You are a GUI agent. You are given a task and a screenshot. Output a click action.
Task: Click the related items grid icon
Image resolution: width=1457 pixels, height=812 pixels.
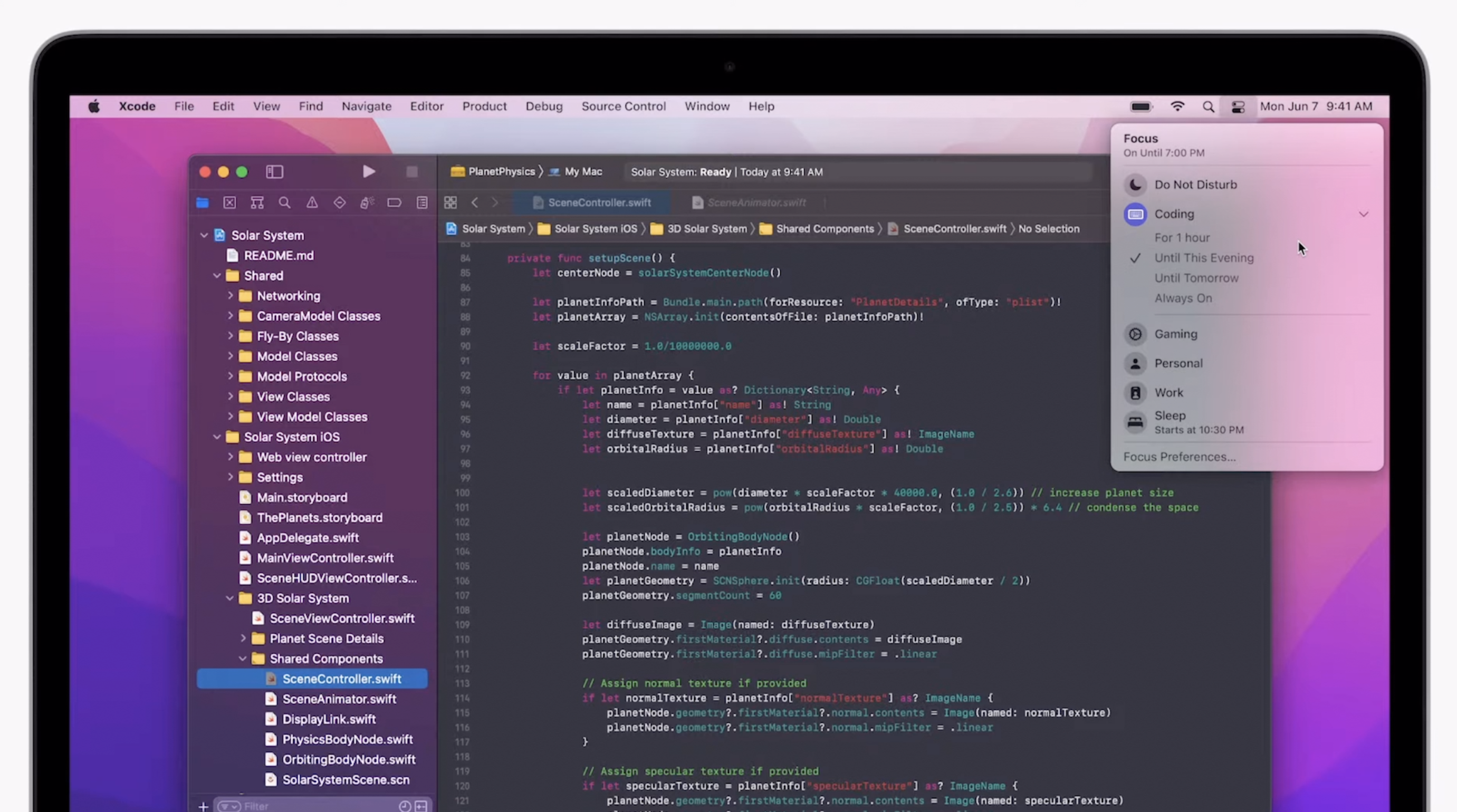point(450,203)
